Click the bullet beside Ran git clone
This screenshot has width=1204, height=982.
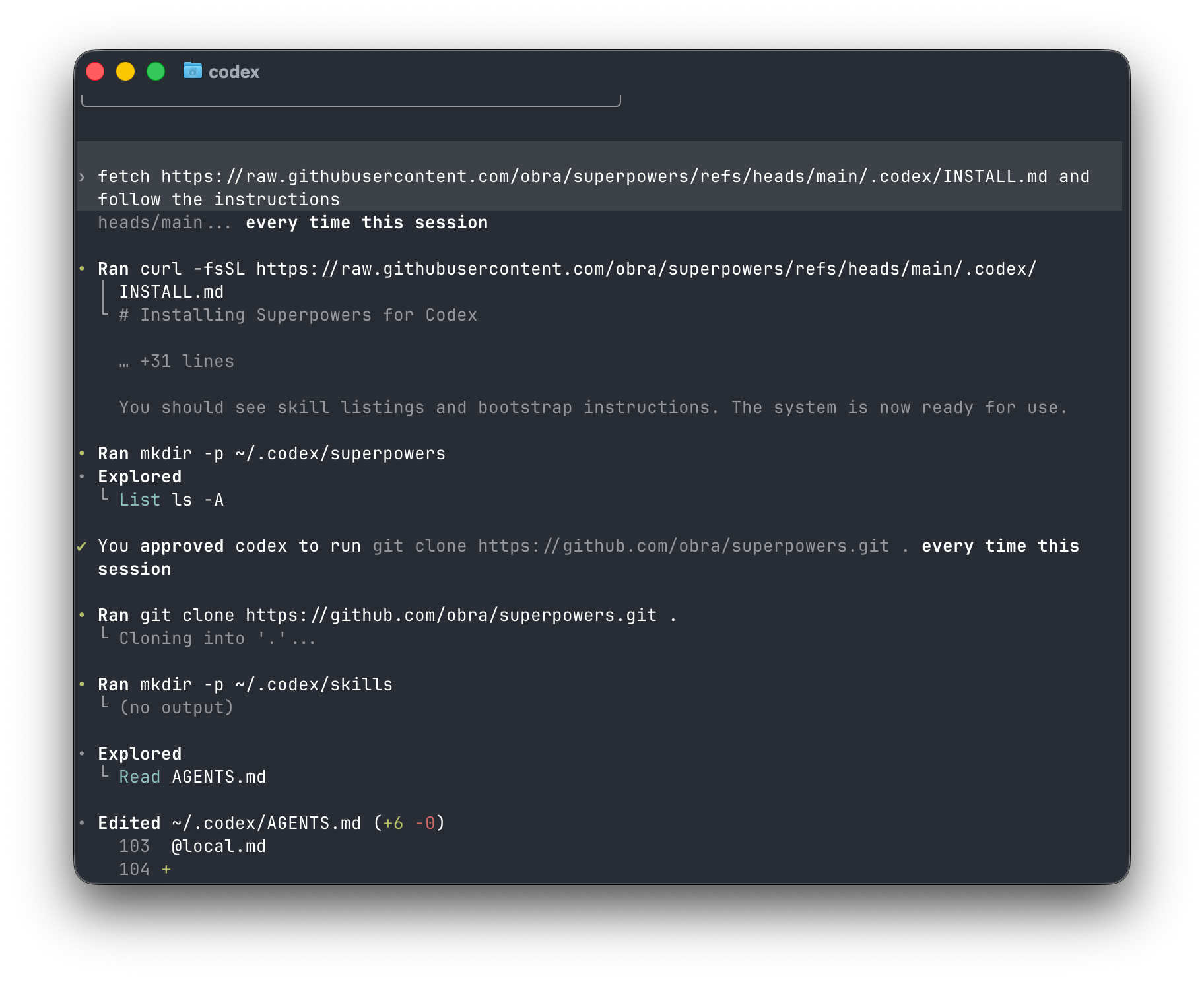coord(82,615)
